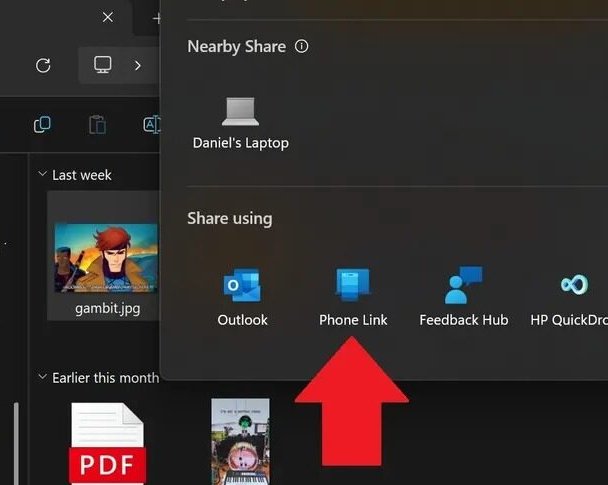Share via Feedback Hub

click(x=464, y=298)
